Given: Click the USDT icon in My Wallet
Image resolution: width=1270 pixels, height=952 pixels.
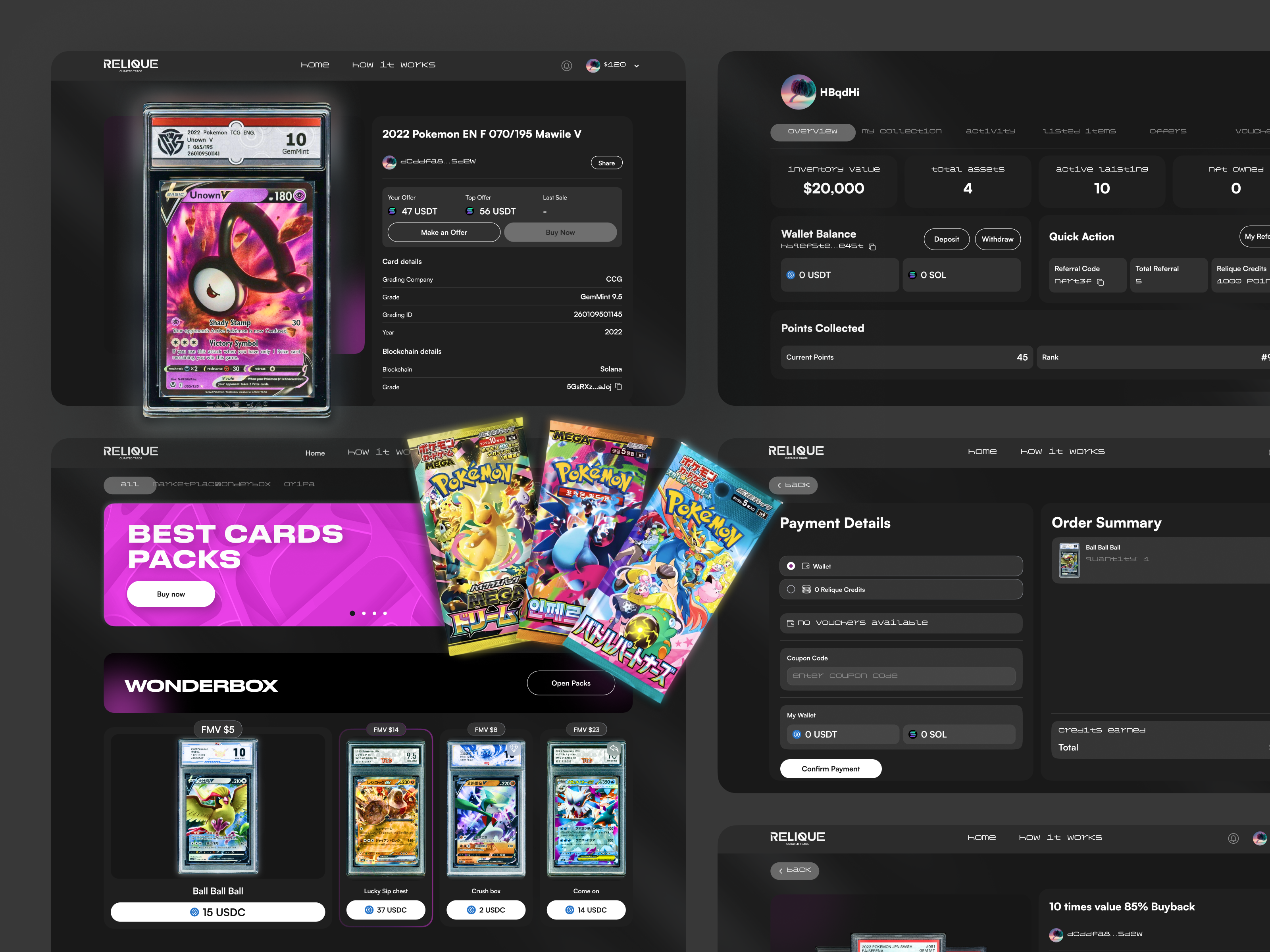Looking at the screenshot, I should coord(797,735).
